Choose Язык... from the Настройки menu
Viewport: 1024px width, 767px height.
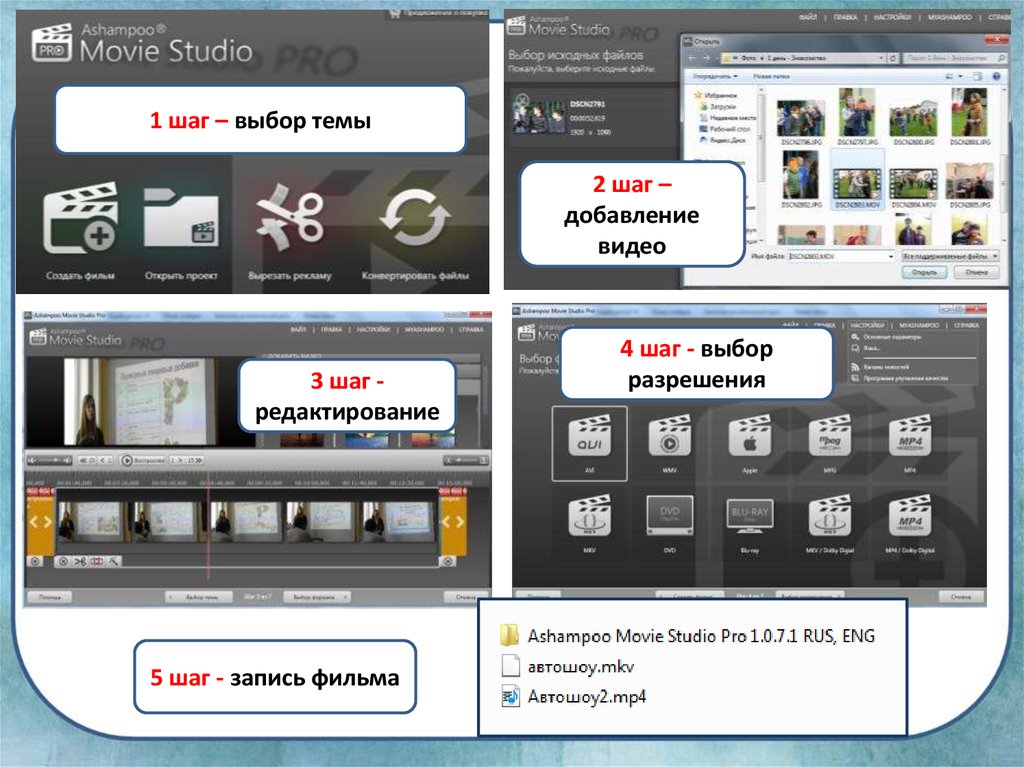872,348
